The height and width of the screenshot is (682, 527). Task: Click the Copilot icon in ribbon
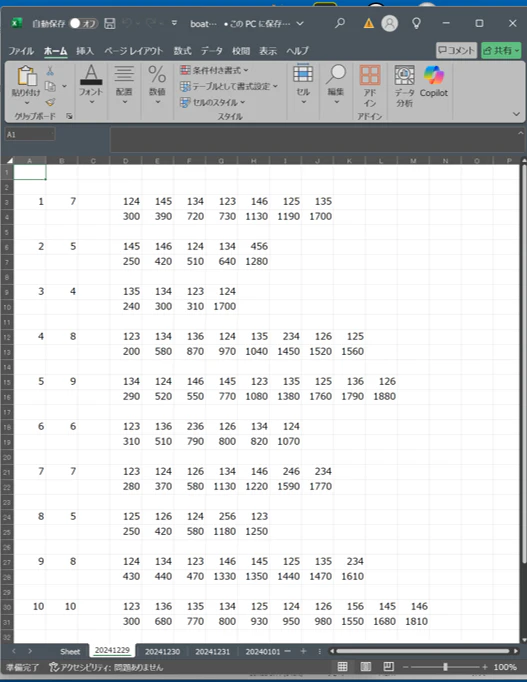pos(434,81)
